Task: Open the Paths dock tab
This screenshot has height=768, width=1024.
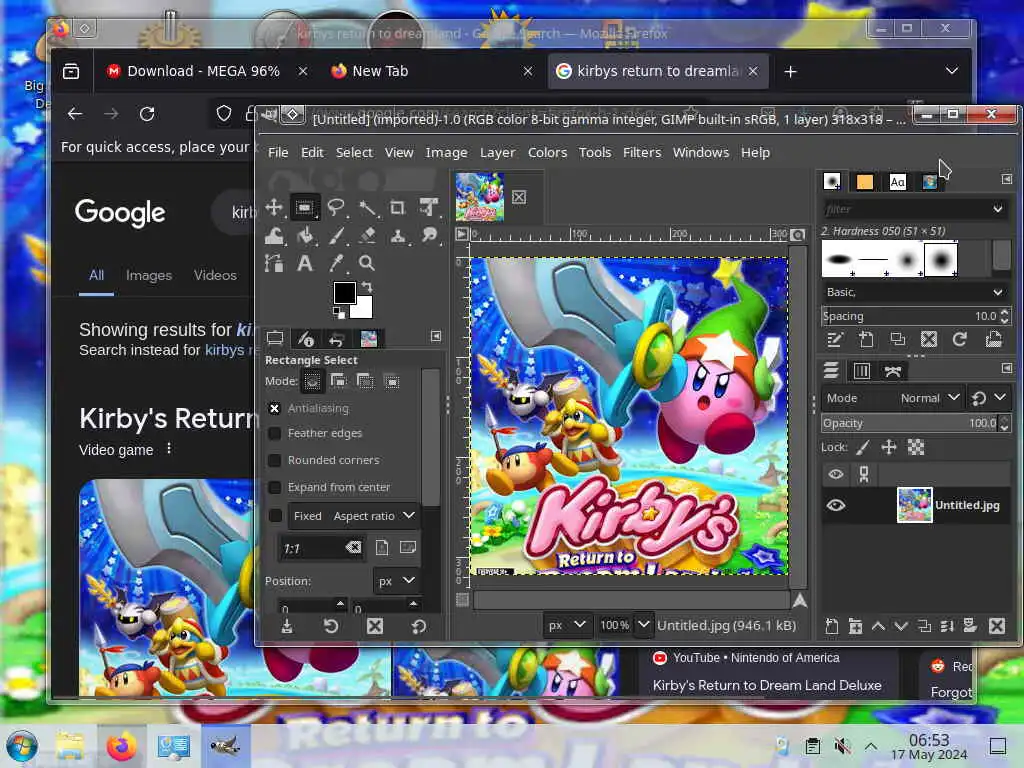Action: pyautogui.click(x=893, y=371)
